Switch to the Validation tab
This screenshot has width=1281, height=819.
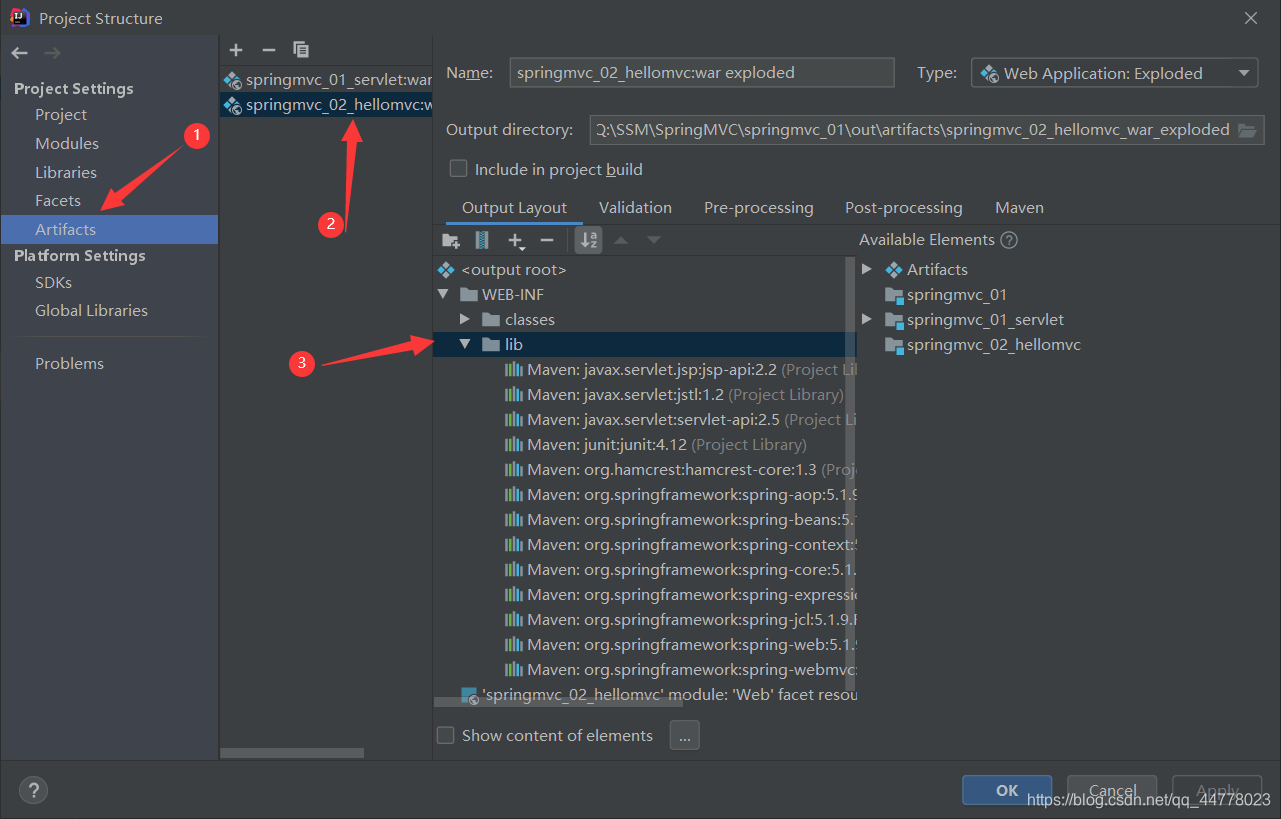point(635,208)
